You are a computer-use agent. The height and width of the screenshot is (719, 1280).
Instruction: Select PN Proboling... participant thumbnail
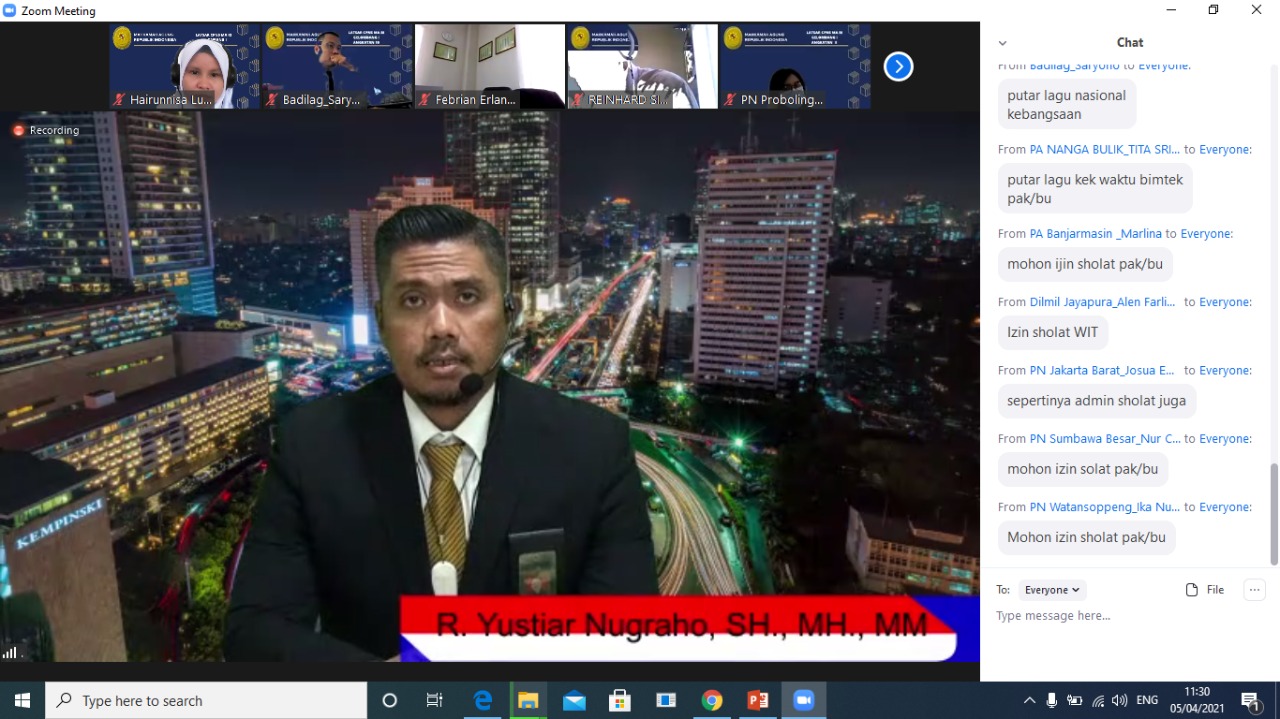pos(795,67)
